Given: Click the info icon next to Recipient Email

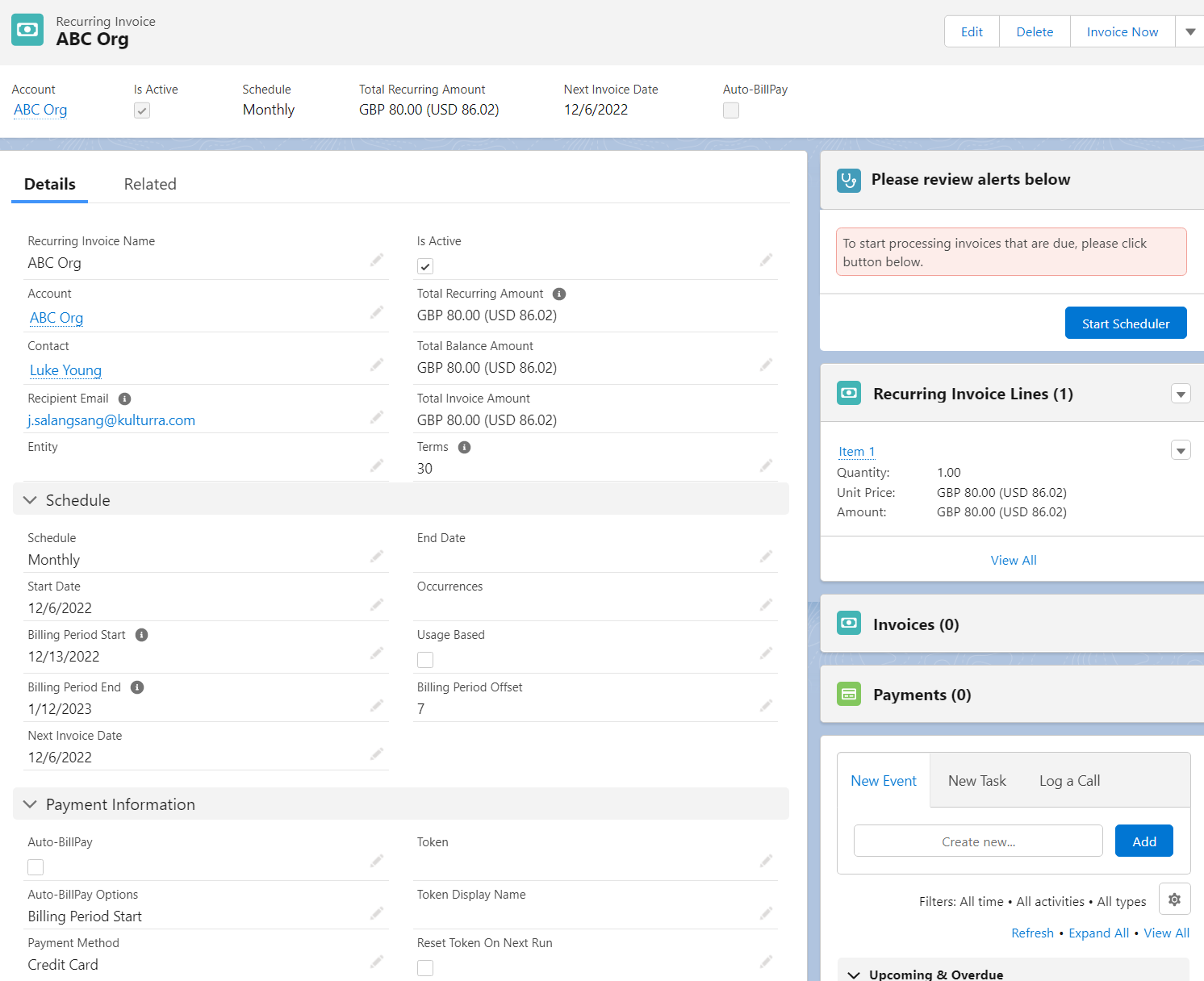Looking at the screenshot, I should (124, 399).
